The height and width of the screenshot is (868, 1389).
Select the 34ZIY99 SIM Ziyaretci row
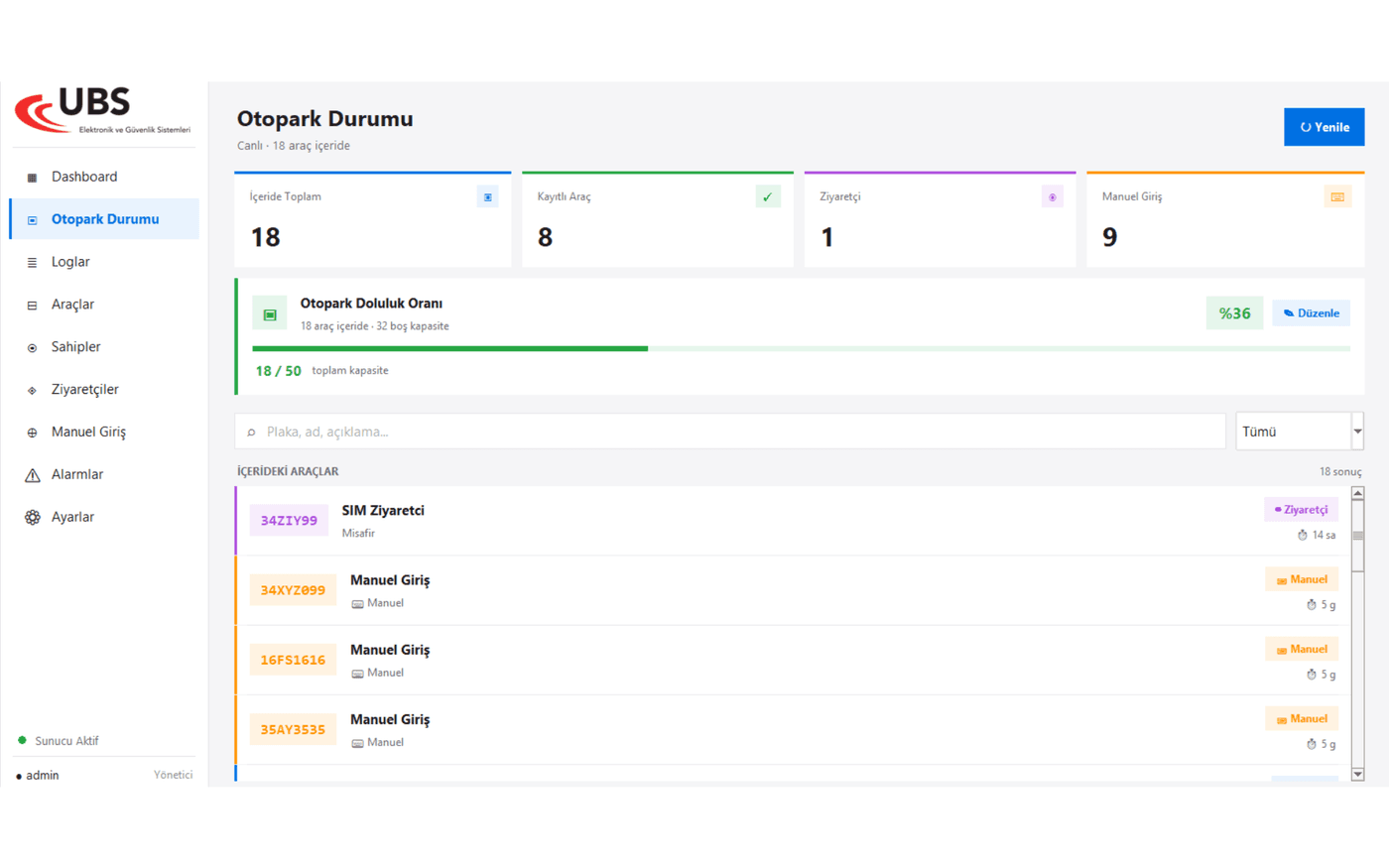click(x=792, y=521)
